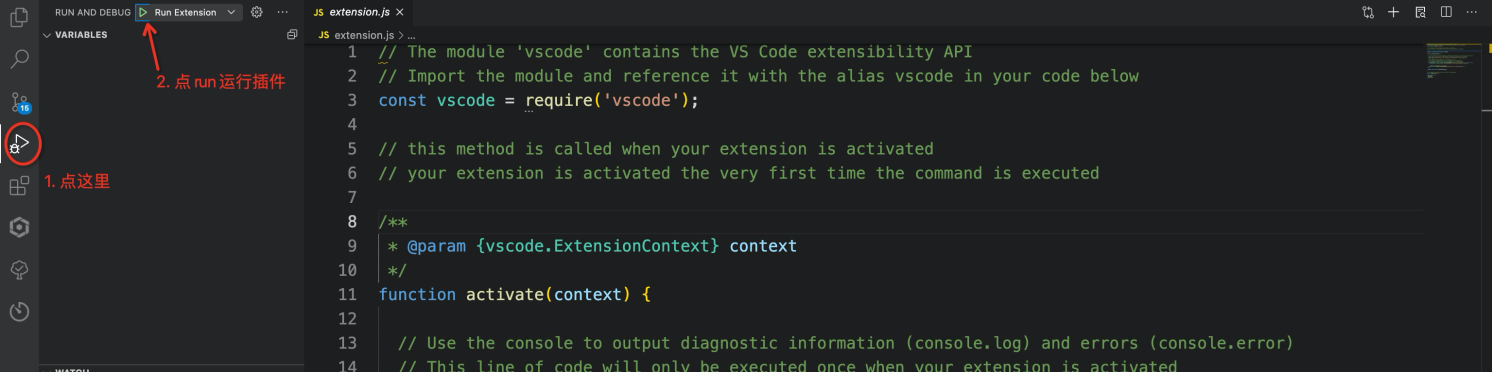1492x372 pixels.
Task: Open launch.json via the gear icon
Action: tap(257, 12)
